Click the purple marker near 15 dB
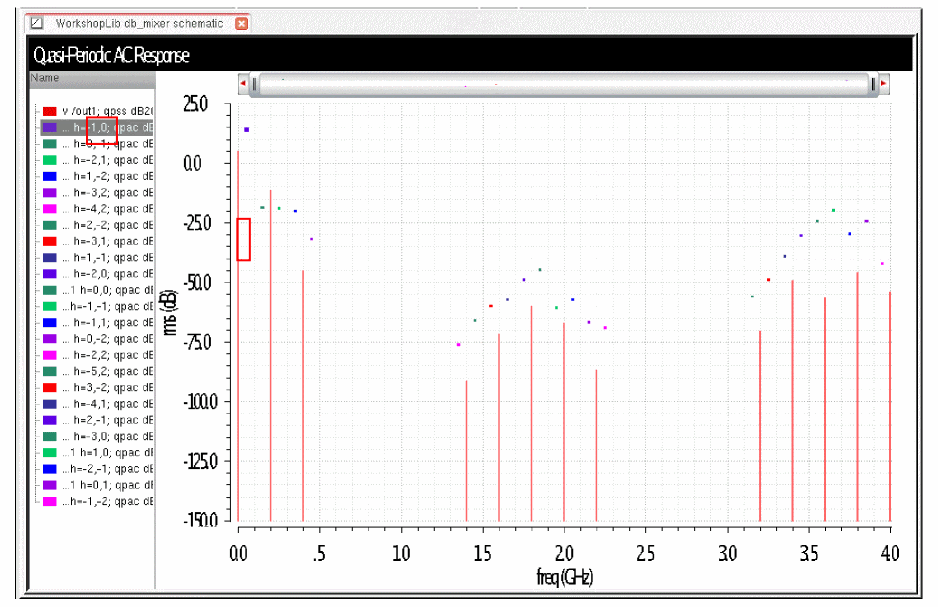 click(246, 130)
